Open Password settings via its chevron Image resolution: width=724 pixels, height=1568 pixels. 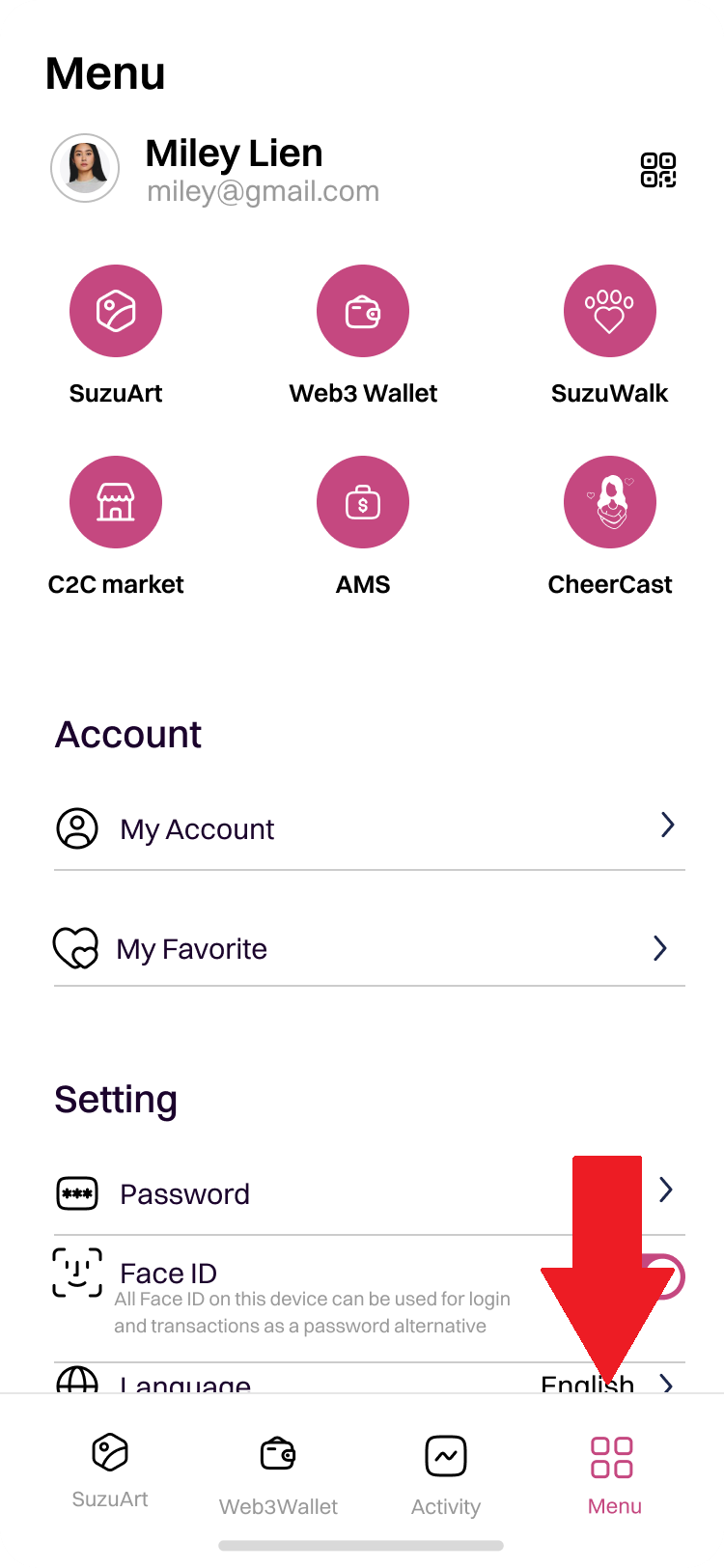[x=665, y=1190]
